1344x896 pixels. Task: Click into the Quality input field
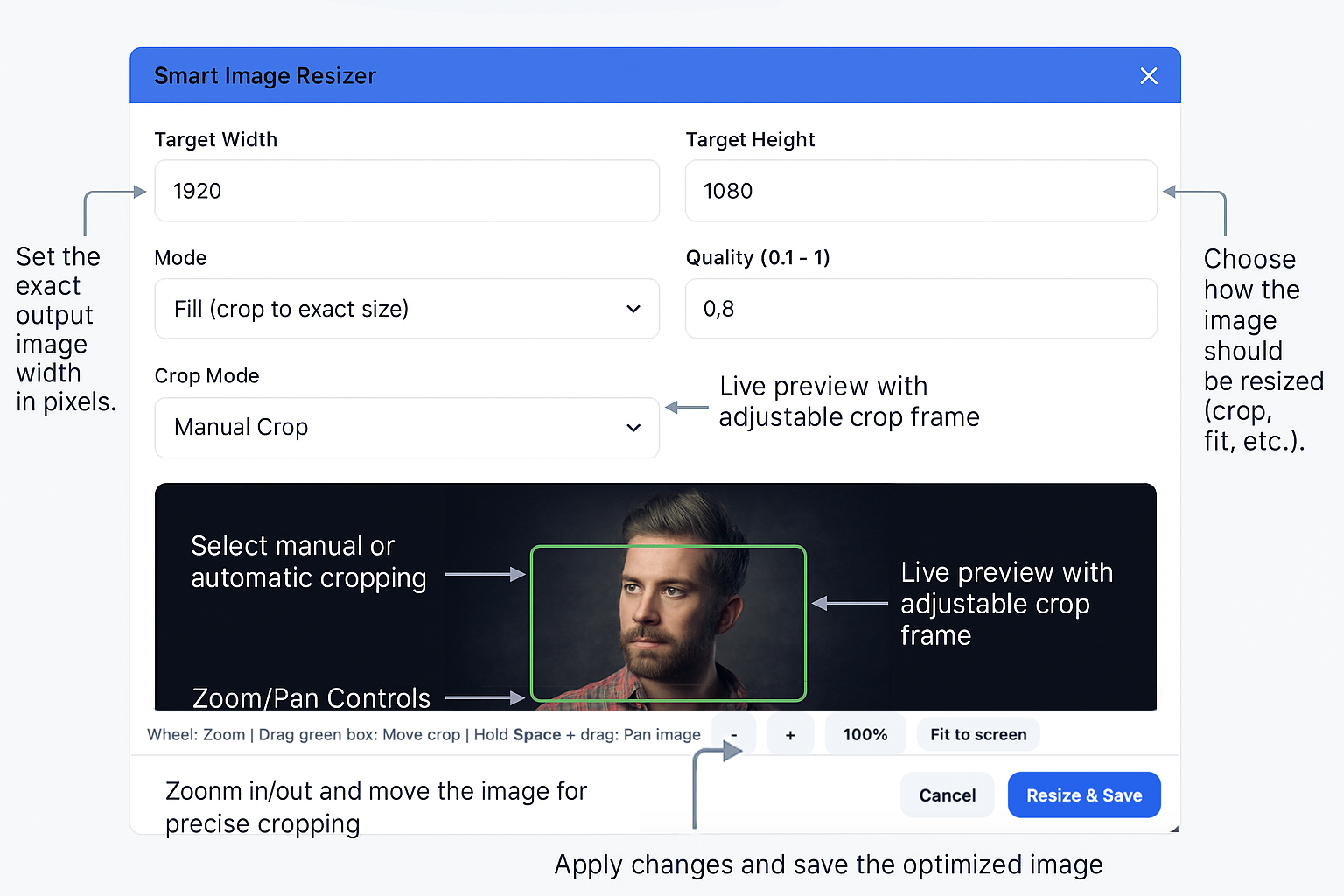coord(920,309)
